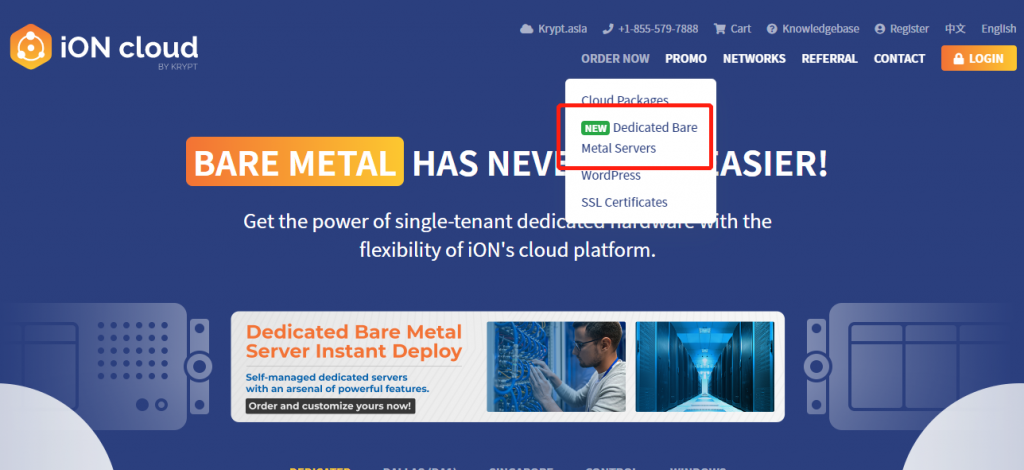The image size is (1024, 470).
Task: Click the user icon beside Register
Action: pos(880,29)
